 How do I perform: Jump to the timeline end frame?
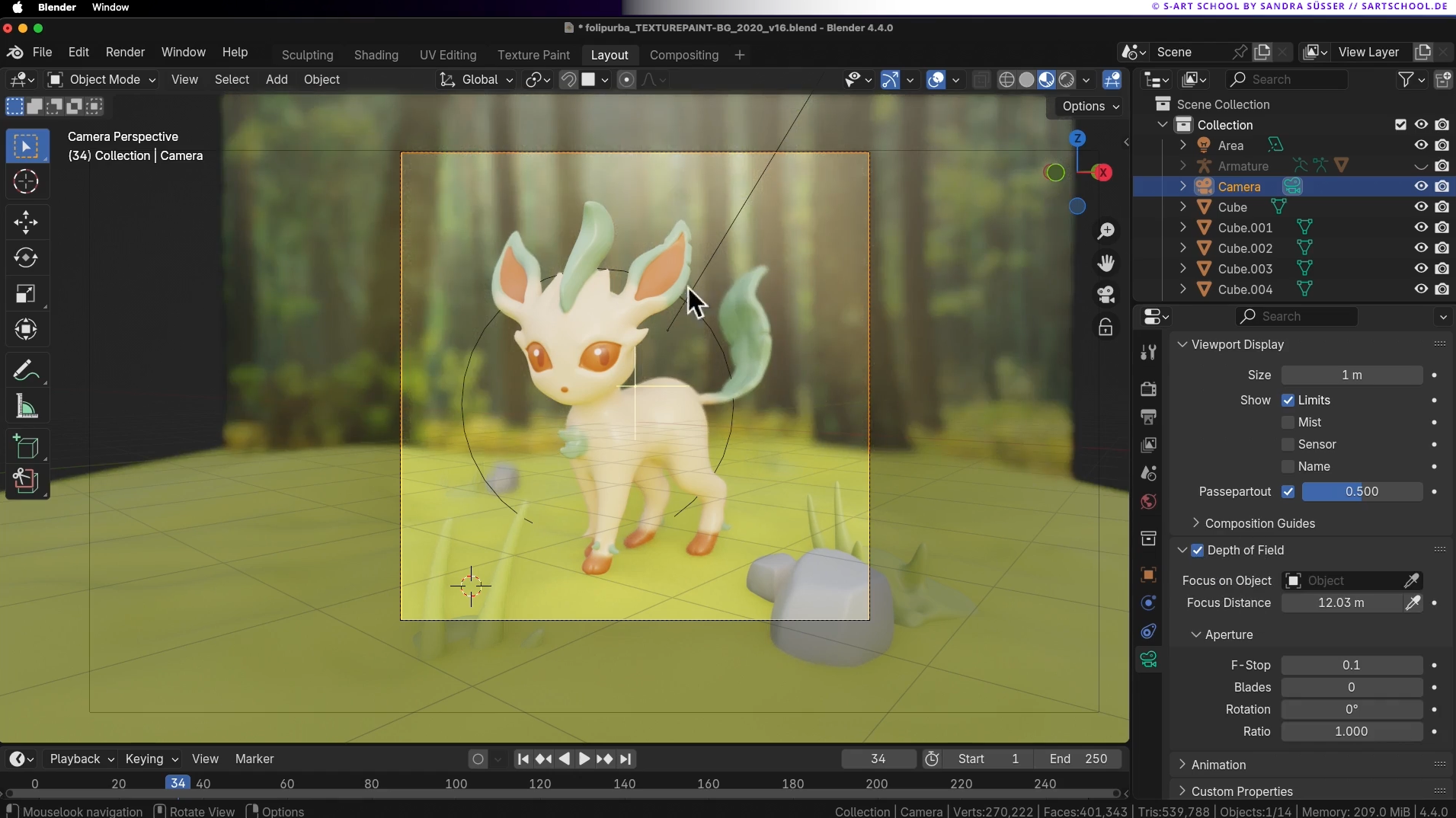(626, 759)
